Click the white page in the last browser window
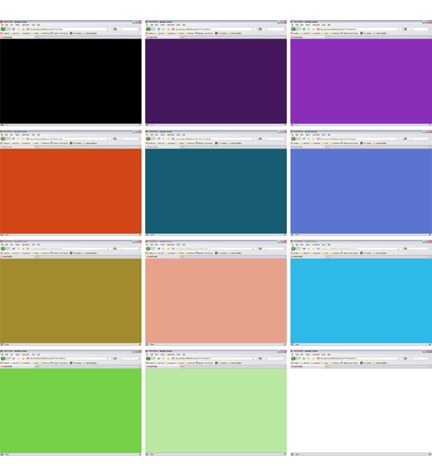This screenshot has height=476, width=432. click(361, 410)
